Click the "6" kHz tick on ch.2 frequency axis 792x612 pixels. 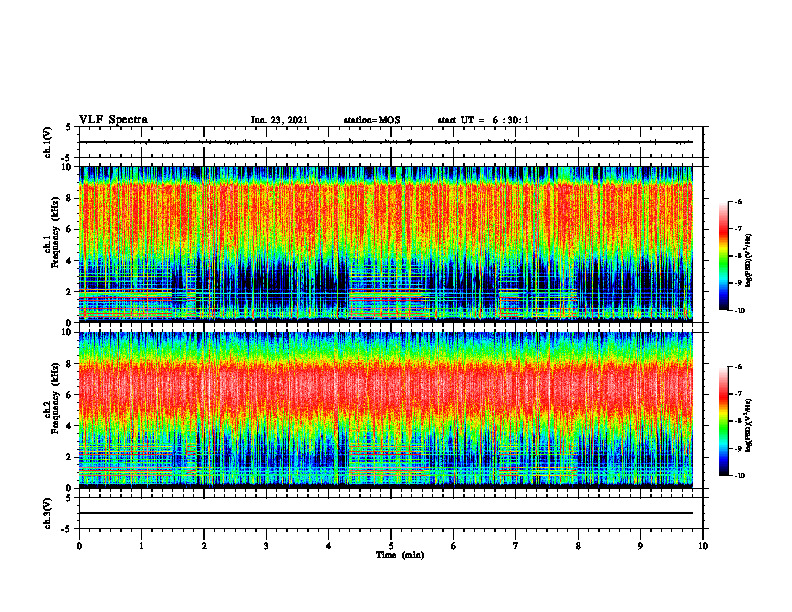pos(70,395)
